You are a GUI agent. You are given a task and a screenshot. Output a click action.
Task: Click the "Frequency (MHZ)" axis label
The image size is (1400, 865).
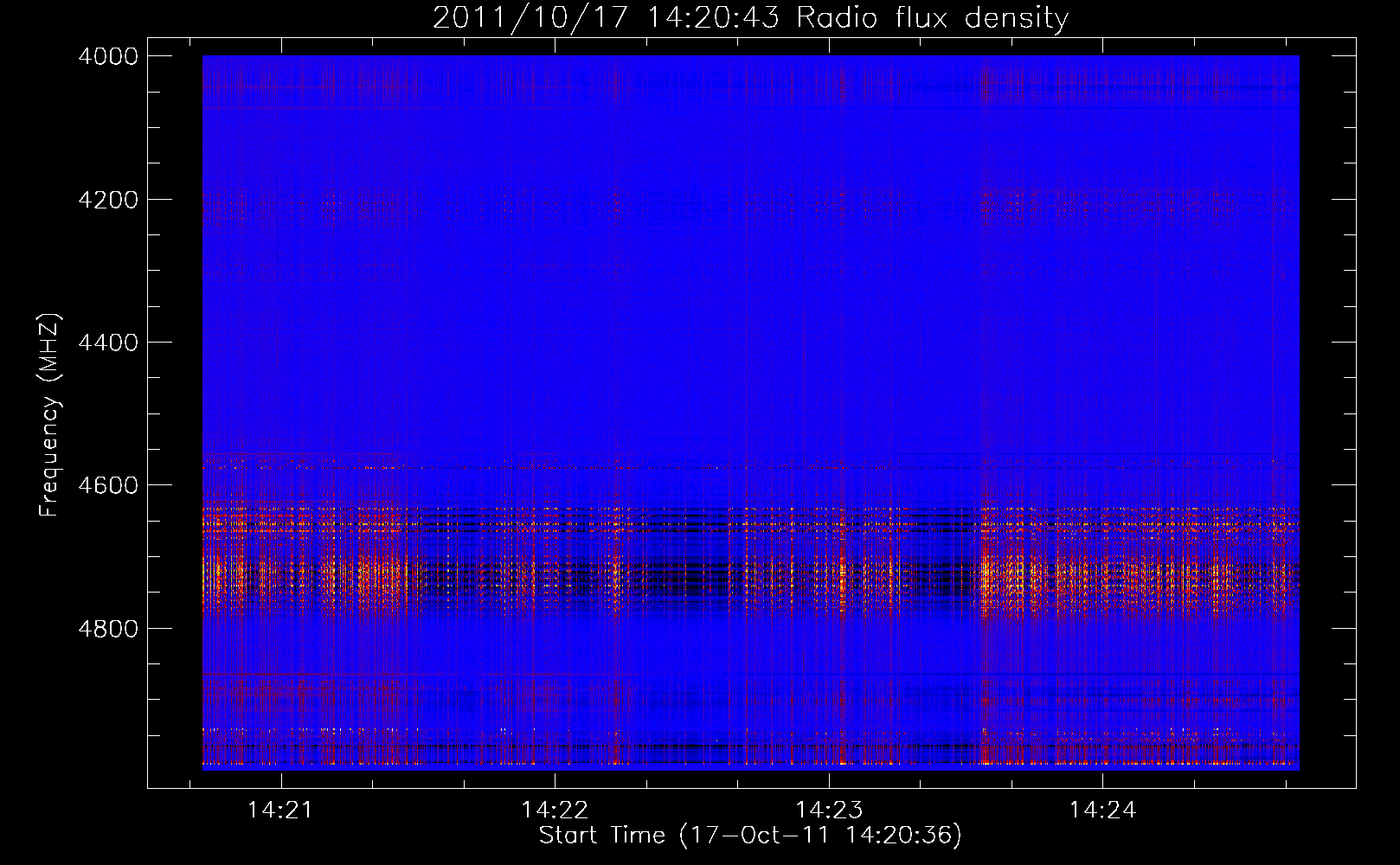point(50,415)
